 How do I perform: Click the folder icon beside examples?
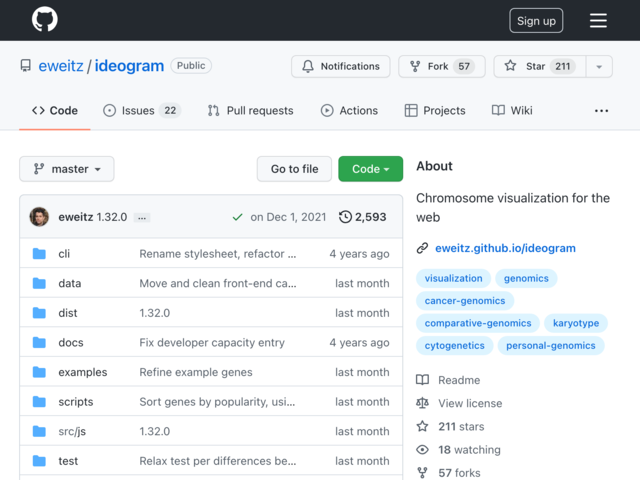[x=39, y=372]
